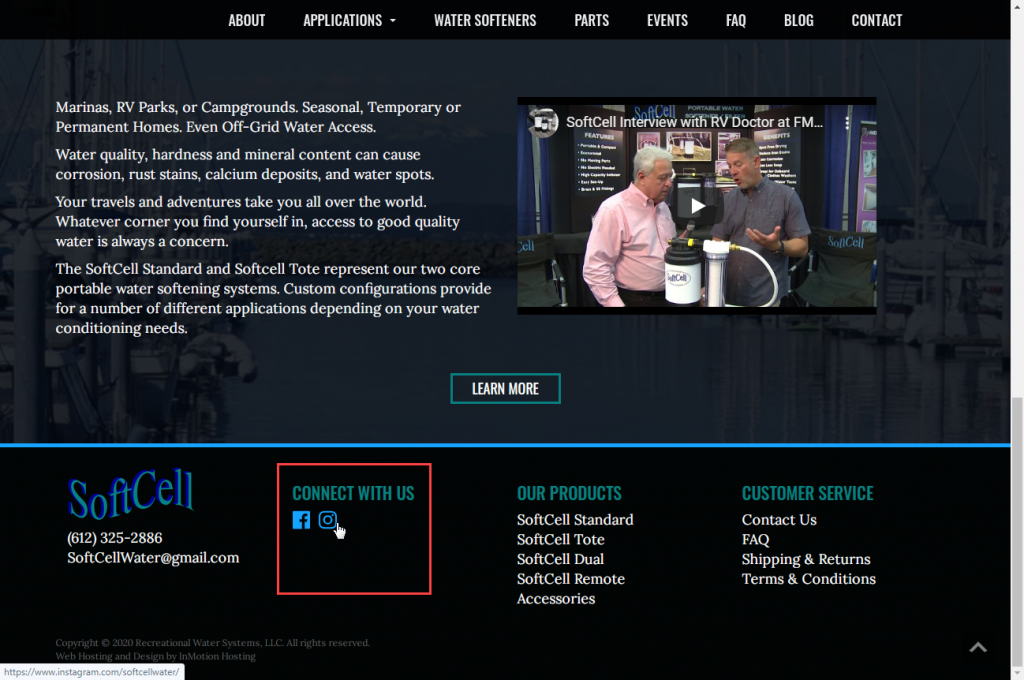This screenshot has height=680, width=1024.
Task: Expand the Applications dropdown menu
Action: [x=349, y=20]
